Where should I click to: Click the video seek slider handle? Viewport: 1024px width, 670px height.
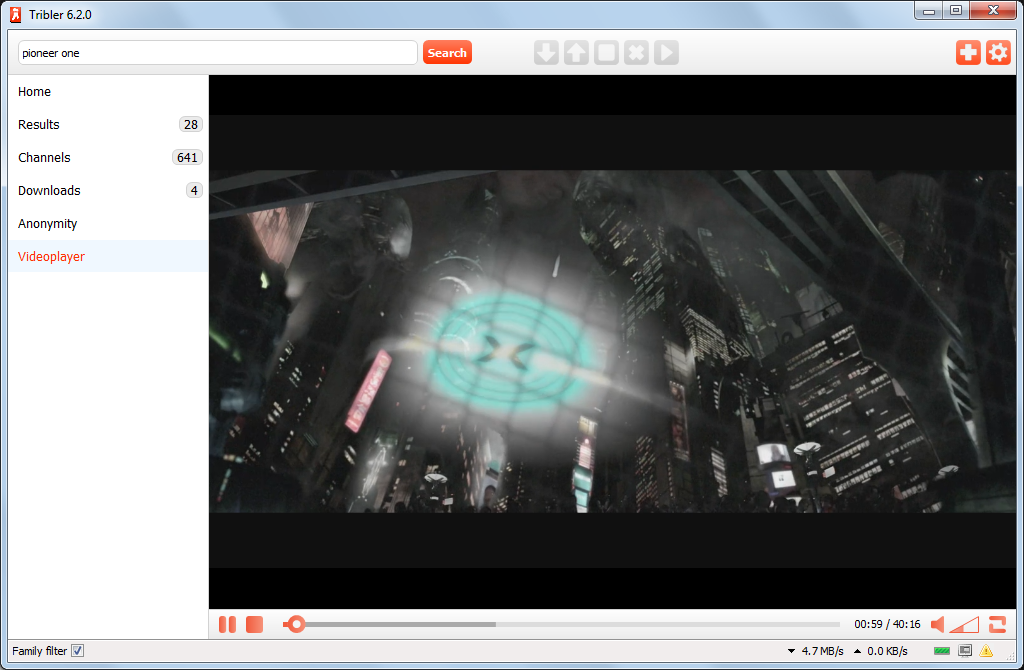click(x=296, y=624)
